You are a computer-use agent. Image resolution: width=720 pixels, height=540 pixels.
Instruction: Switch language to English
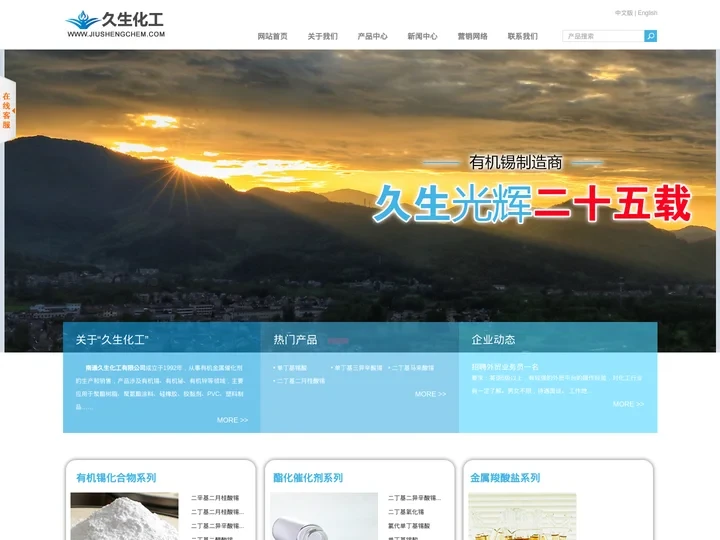tap(647, 13)
